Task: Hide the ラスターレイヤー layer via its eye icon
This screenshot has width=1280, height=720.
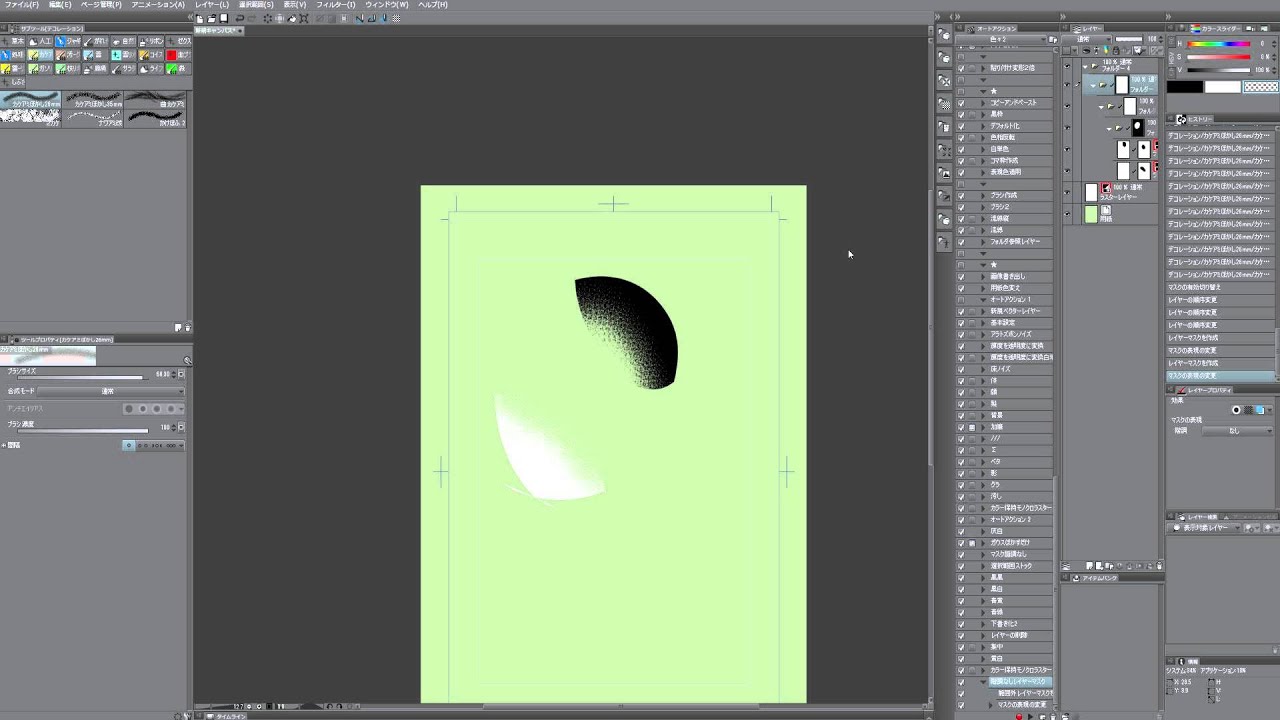Action: click(x=1067, y=192)
